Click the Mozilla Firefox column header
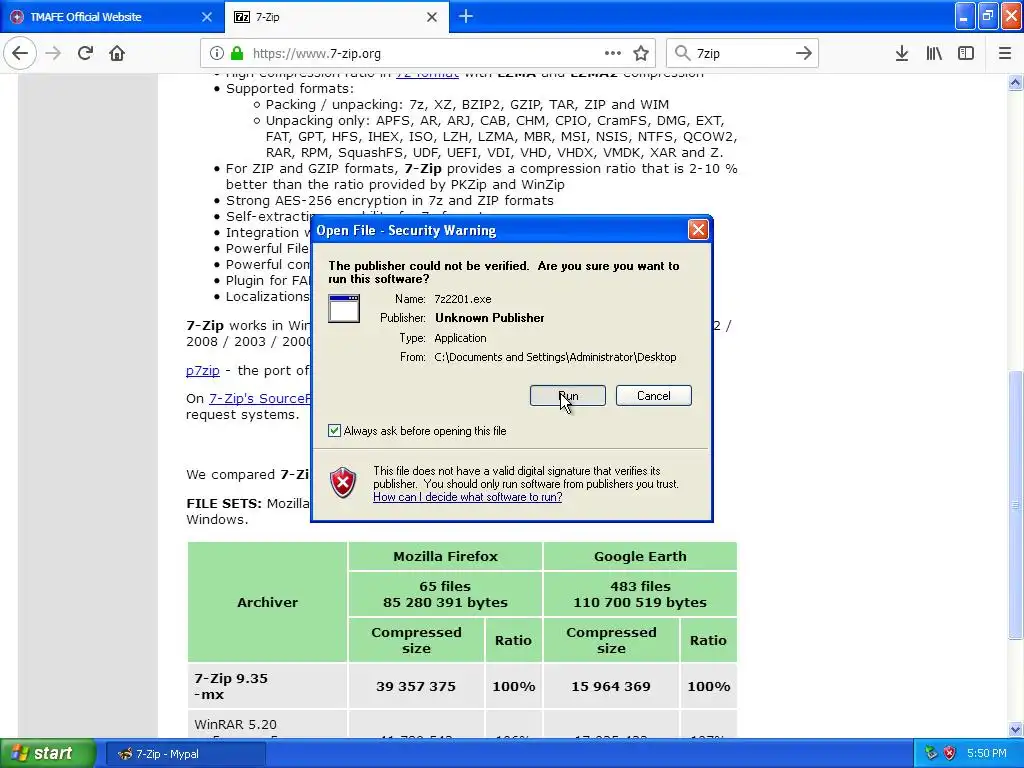This screenshot has width=1024, height=768. coord(445,556)
